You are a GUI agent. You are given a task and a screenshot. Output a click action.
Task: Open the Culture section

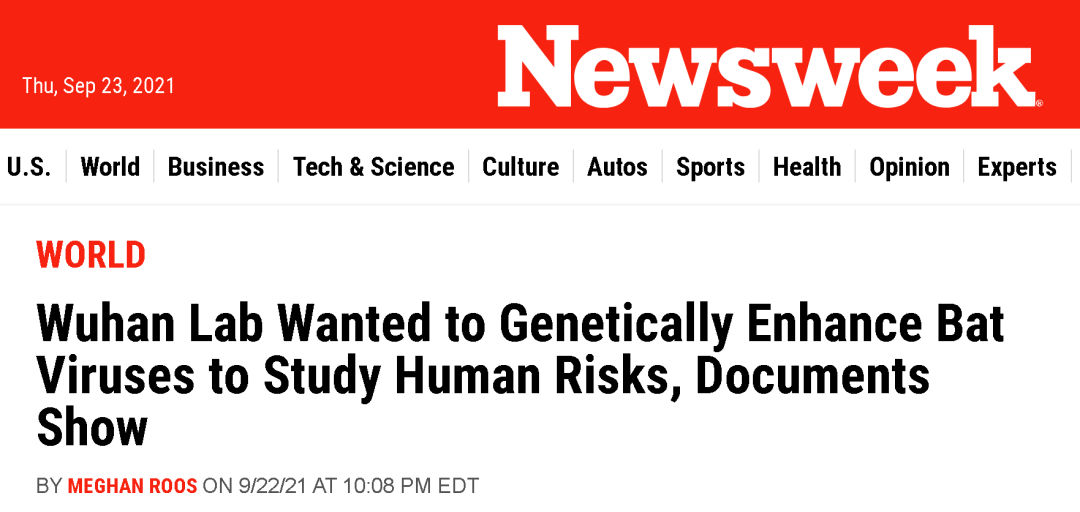pyautogui.click(x=521, y=167)
